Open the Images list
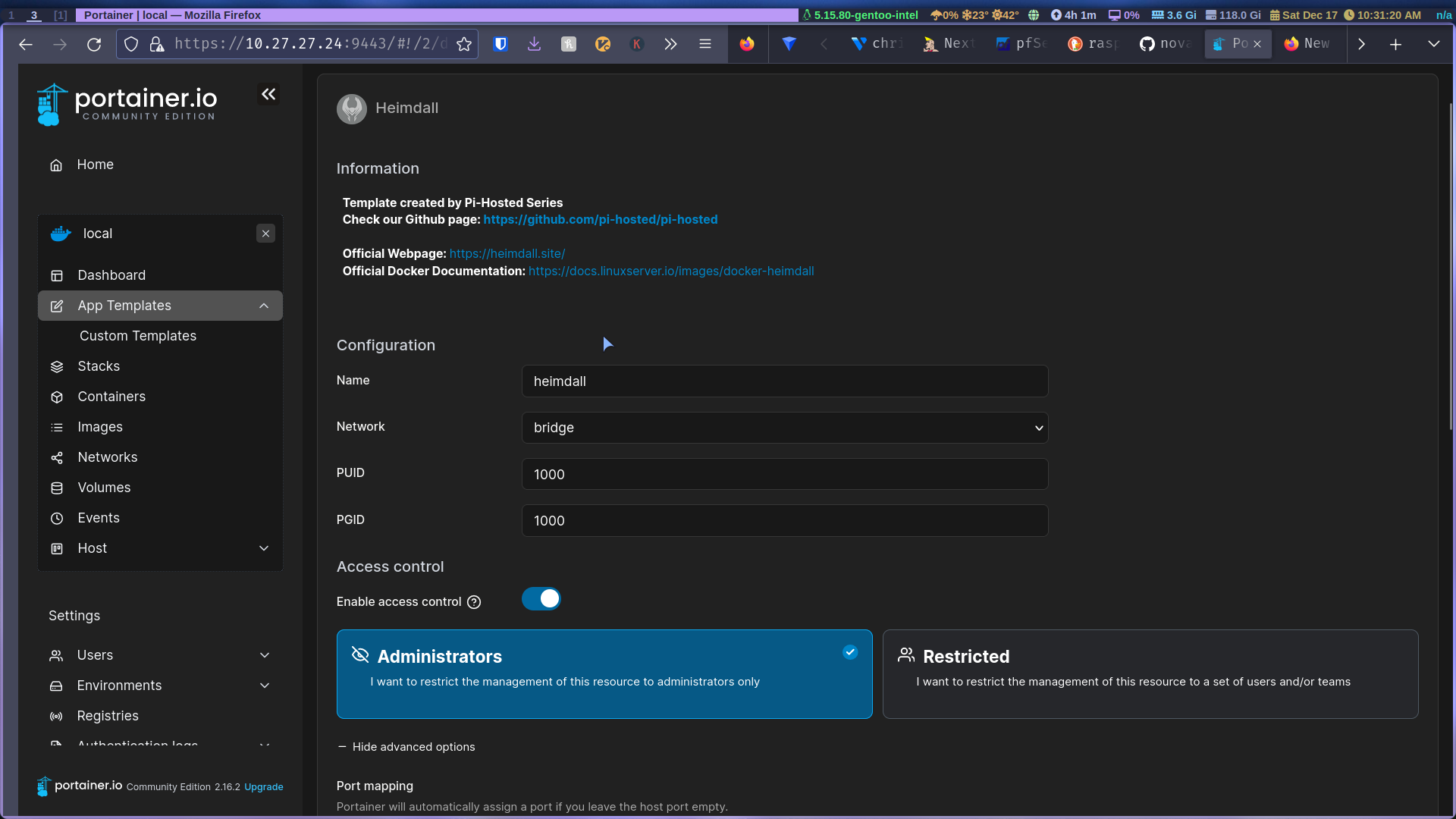The height and width of the screenshot is (819, 1456). coord(100,427)
